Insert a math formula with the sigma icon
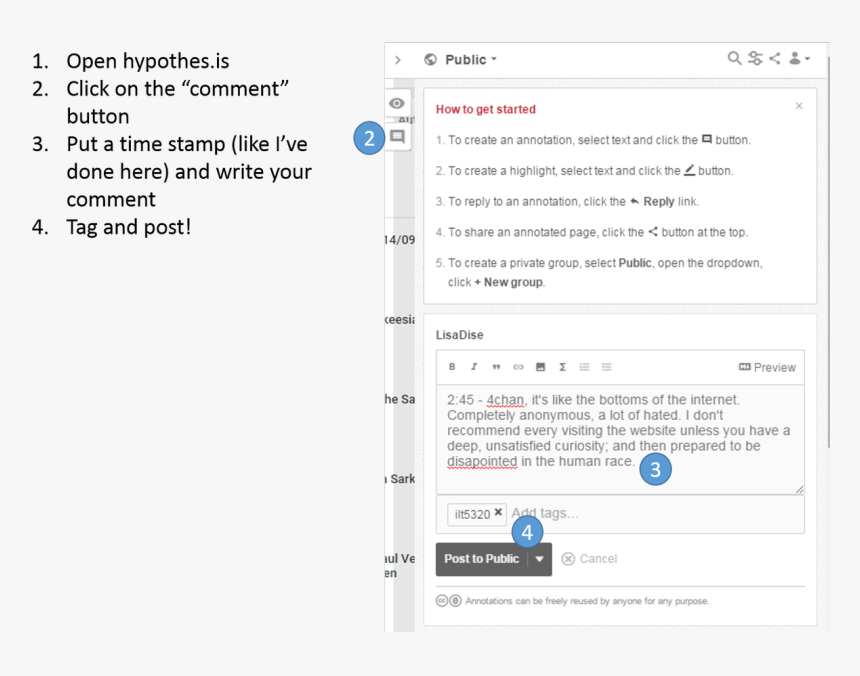 (x=562, y=367)
